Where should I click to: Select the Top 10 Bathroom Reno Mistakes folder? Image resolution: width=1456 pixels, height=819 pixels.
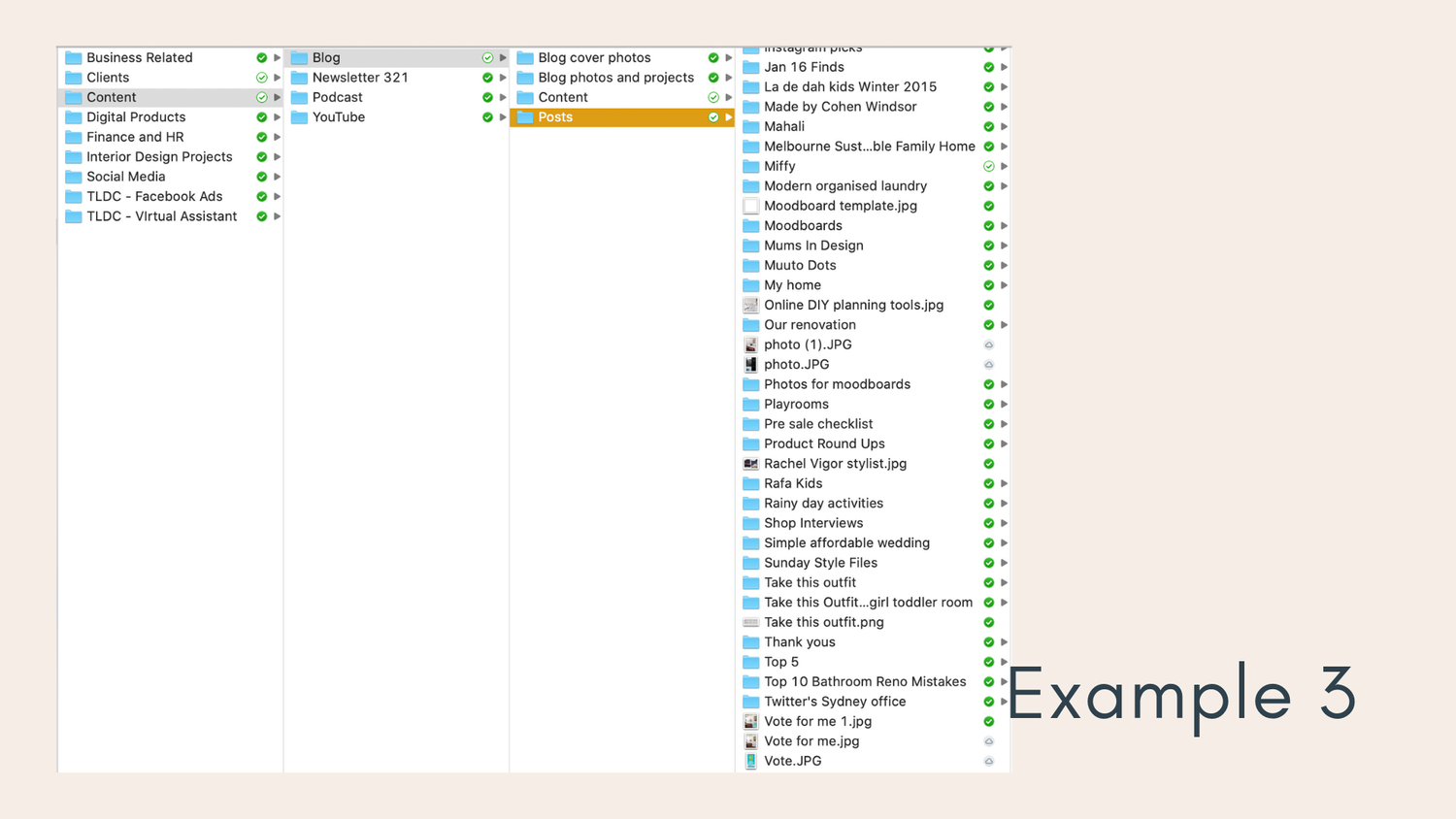(864, 681)
